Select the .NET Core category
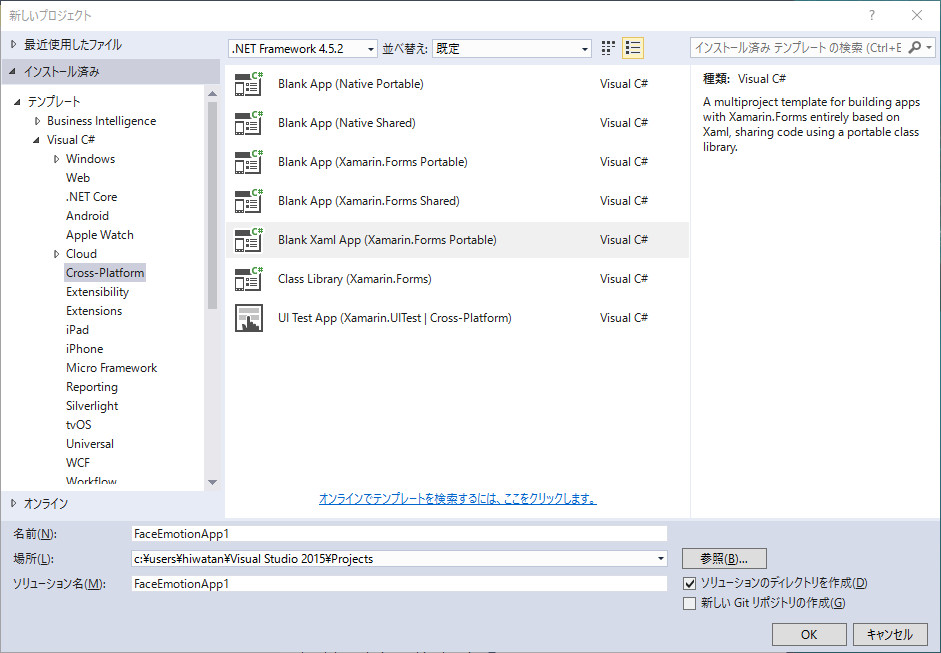 [91, 197]
